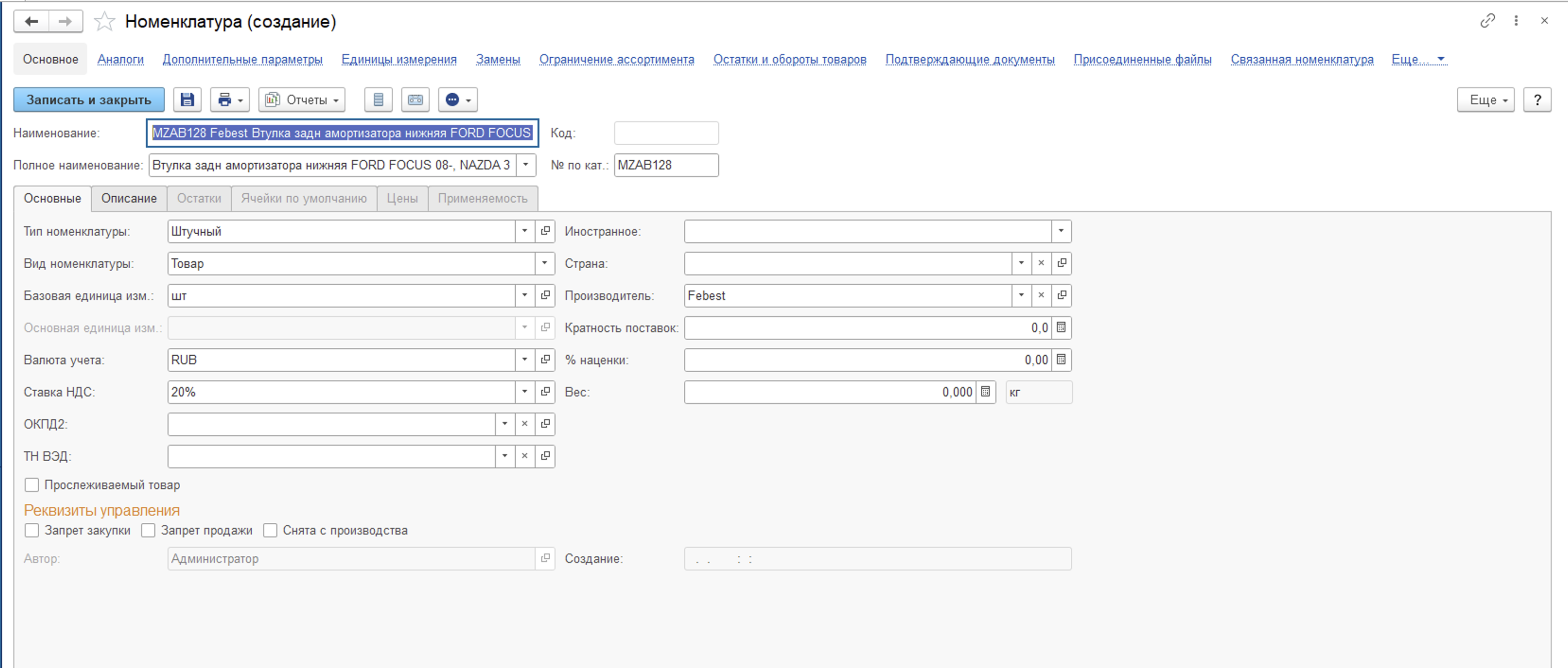This screenshot has width=1568, height=668.
Task: Focus the Наименование input field
Action: point(342,132)
